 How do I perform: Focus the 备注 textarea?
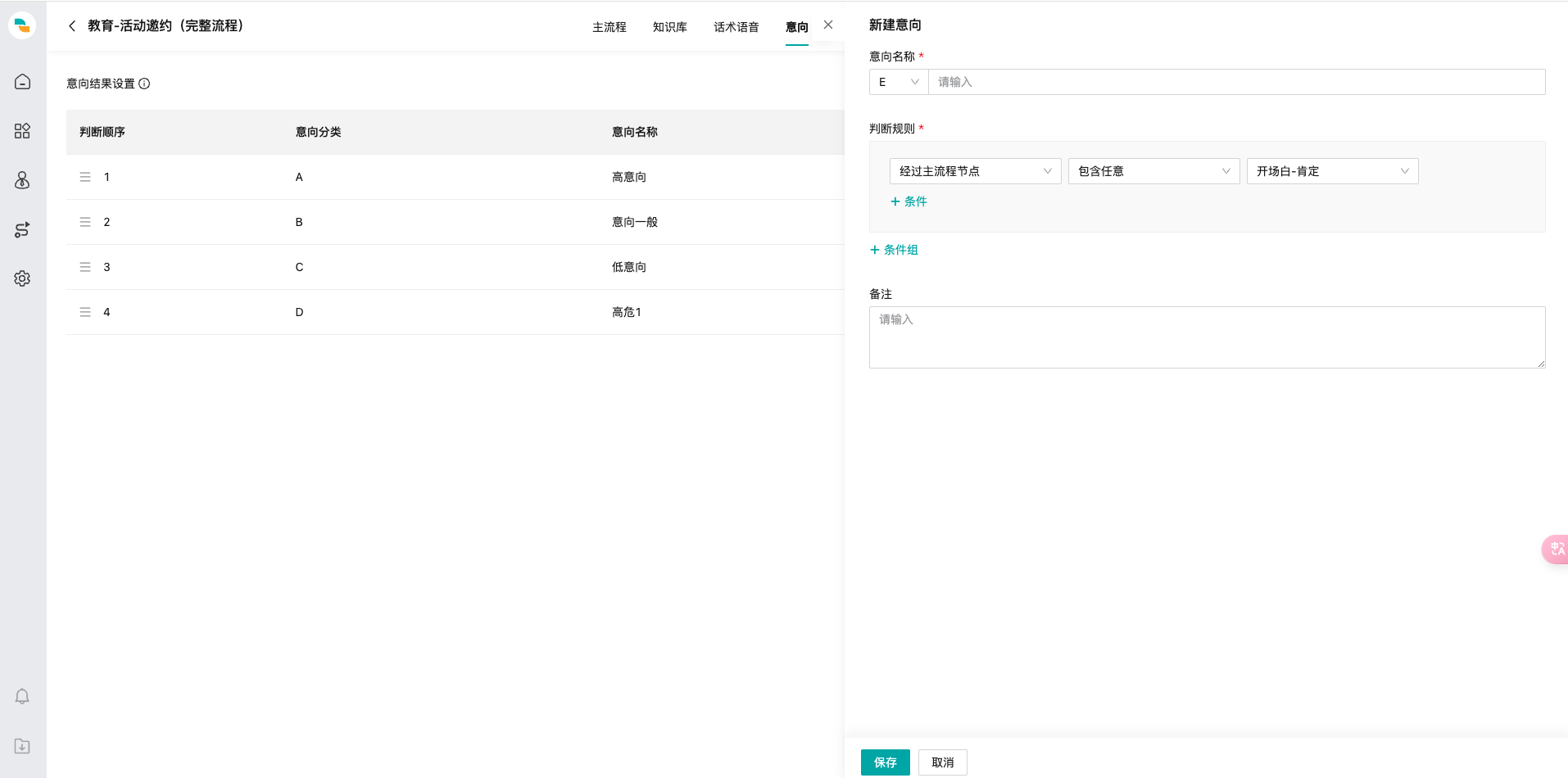[1207, 337]
